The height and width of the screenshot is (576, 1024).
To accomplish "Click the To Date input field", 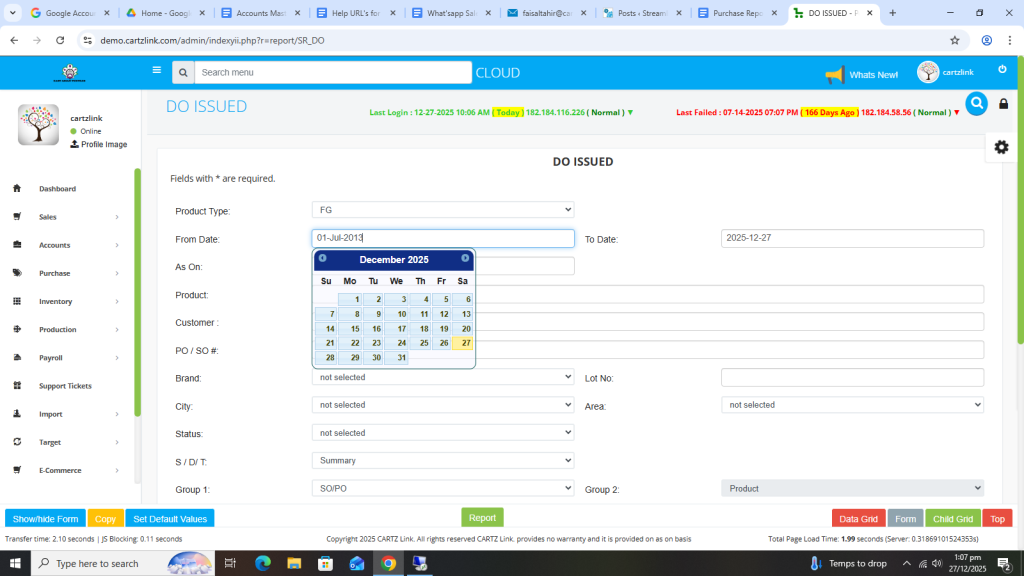I will [x=852, y=238].
